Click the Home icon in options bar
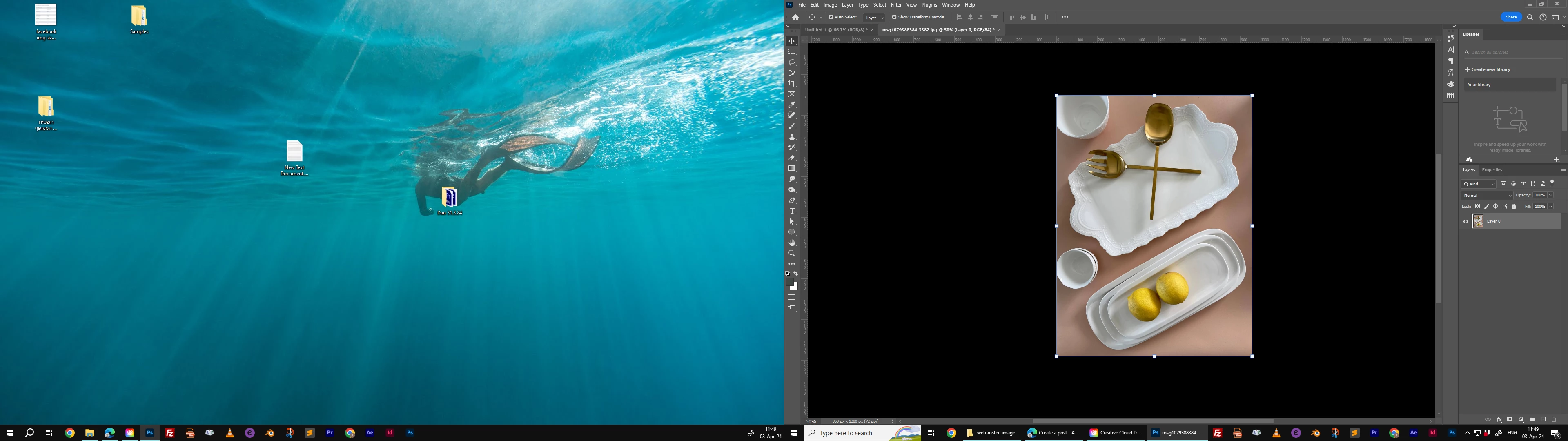 coord(795,17)
